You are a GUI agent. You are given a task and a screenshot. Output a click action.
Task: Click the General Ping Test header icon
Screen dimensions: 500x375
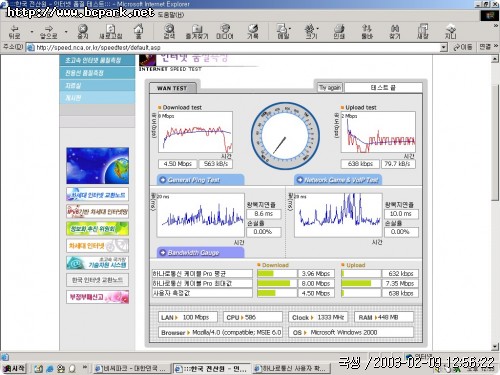coord(163,180)
